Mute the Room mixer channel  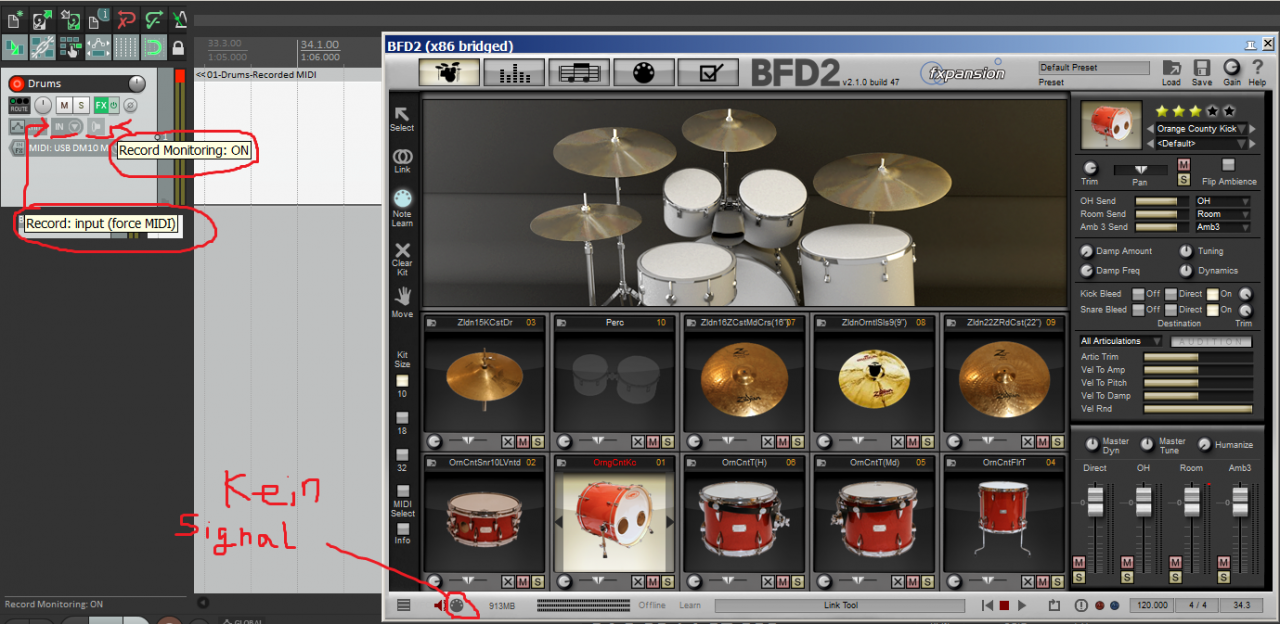(1176, 562)
